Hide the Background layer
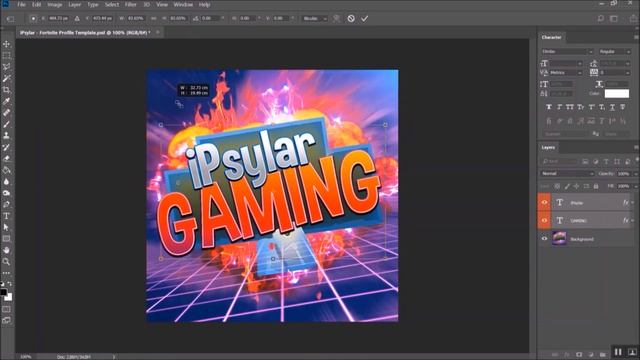 [x=544, y=238]
